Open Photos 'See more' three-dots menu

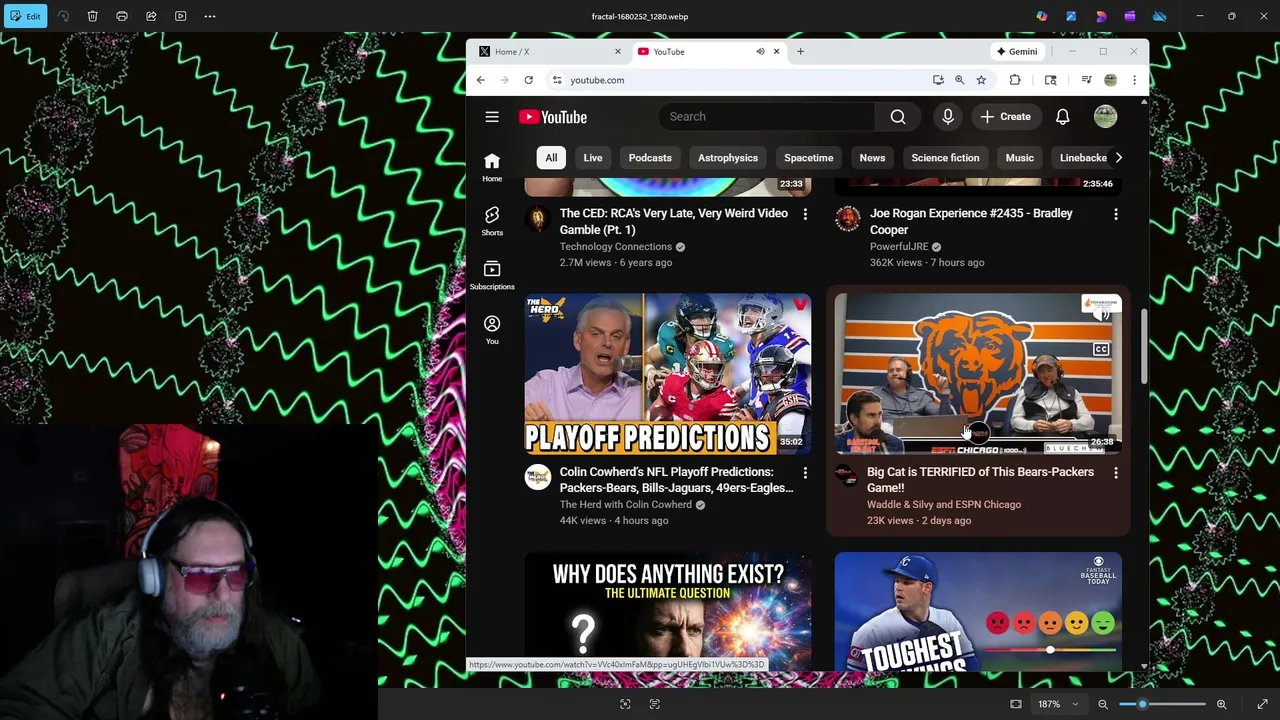click(x=210, y=16)
